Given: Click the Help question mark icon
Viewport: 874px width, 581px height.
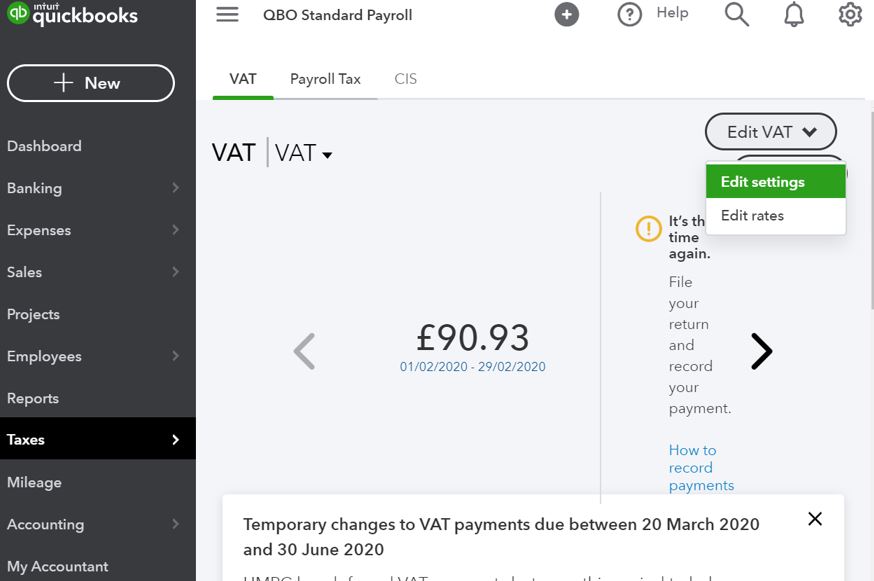Looking at the screenshot, I should [x=629, y=14].
